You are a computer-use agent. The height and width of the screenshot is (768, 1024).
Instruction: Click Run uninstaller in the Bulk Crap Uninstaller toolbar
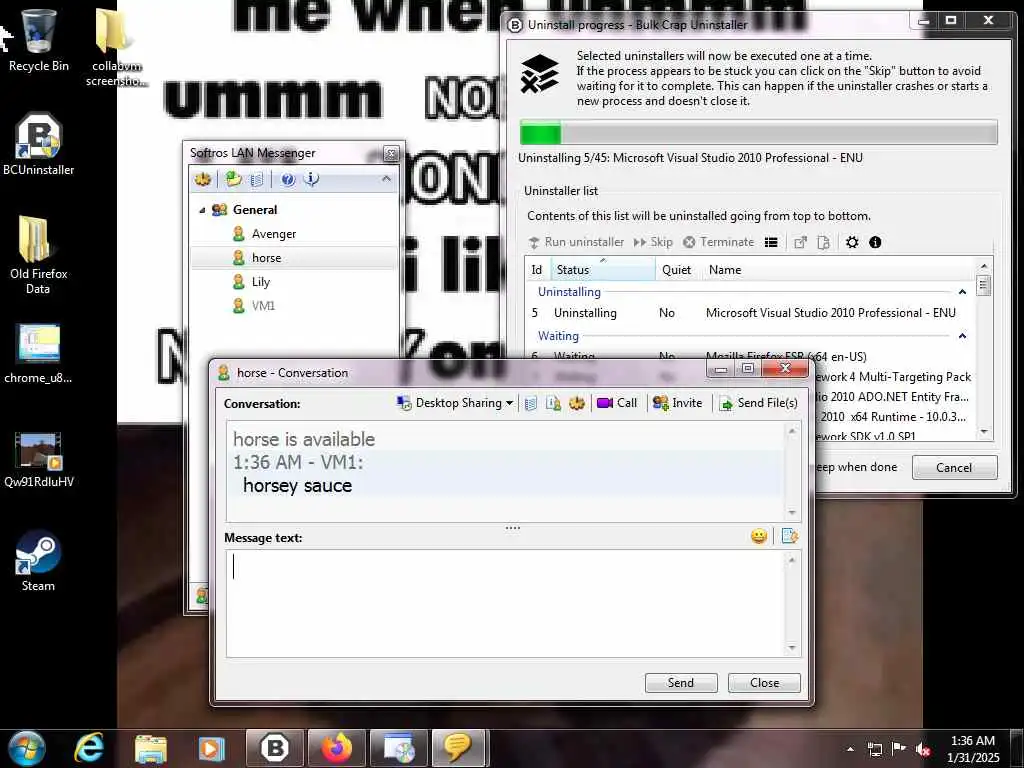[x=577, y=242]
